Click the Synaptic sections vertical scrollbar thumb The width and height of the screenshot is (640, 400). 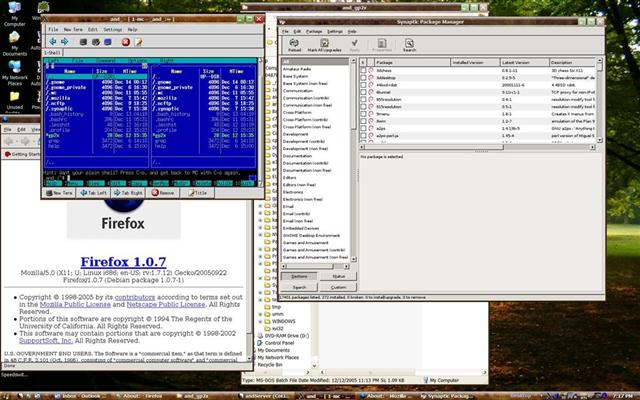point(353,94)
